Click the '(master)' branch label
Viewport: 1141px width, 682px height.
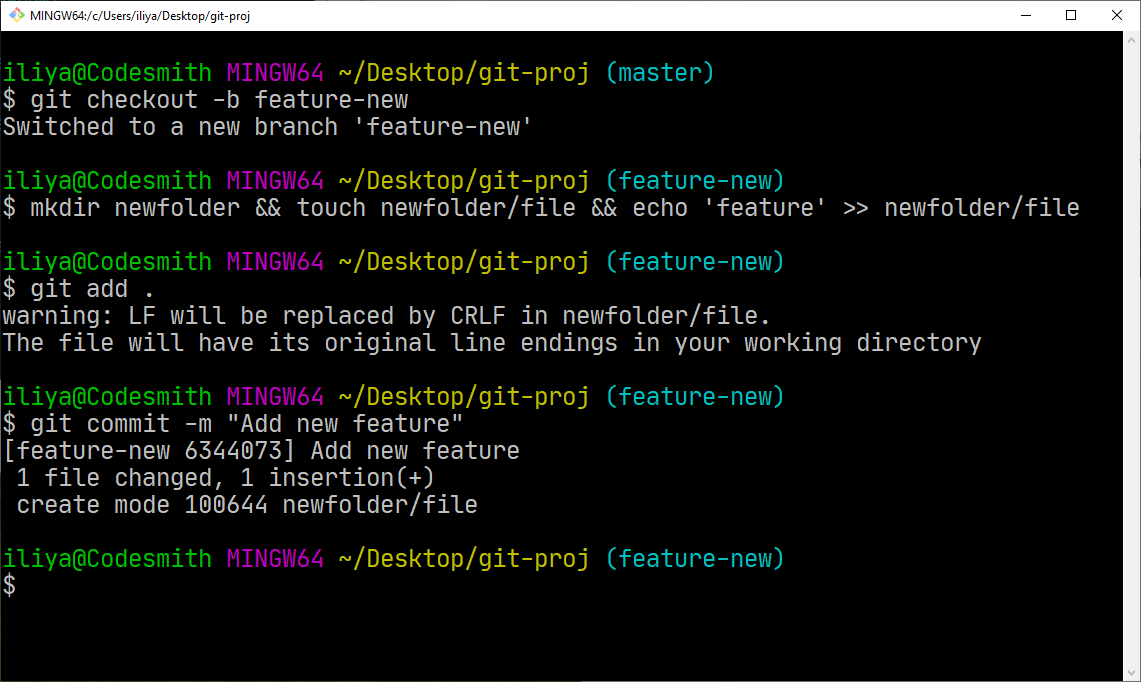point(660,73)
